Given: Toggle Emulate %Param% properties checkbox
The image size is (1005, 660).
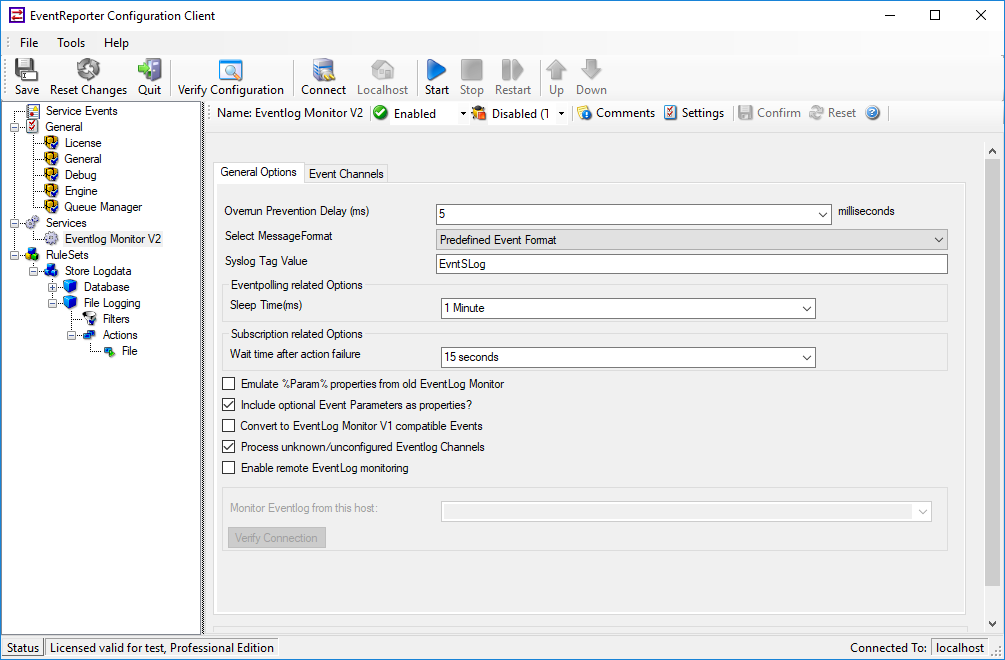Looking at the screenshot, I should [x=229, y=384].
